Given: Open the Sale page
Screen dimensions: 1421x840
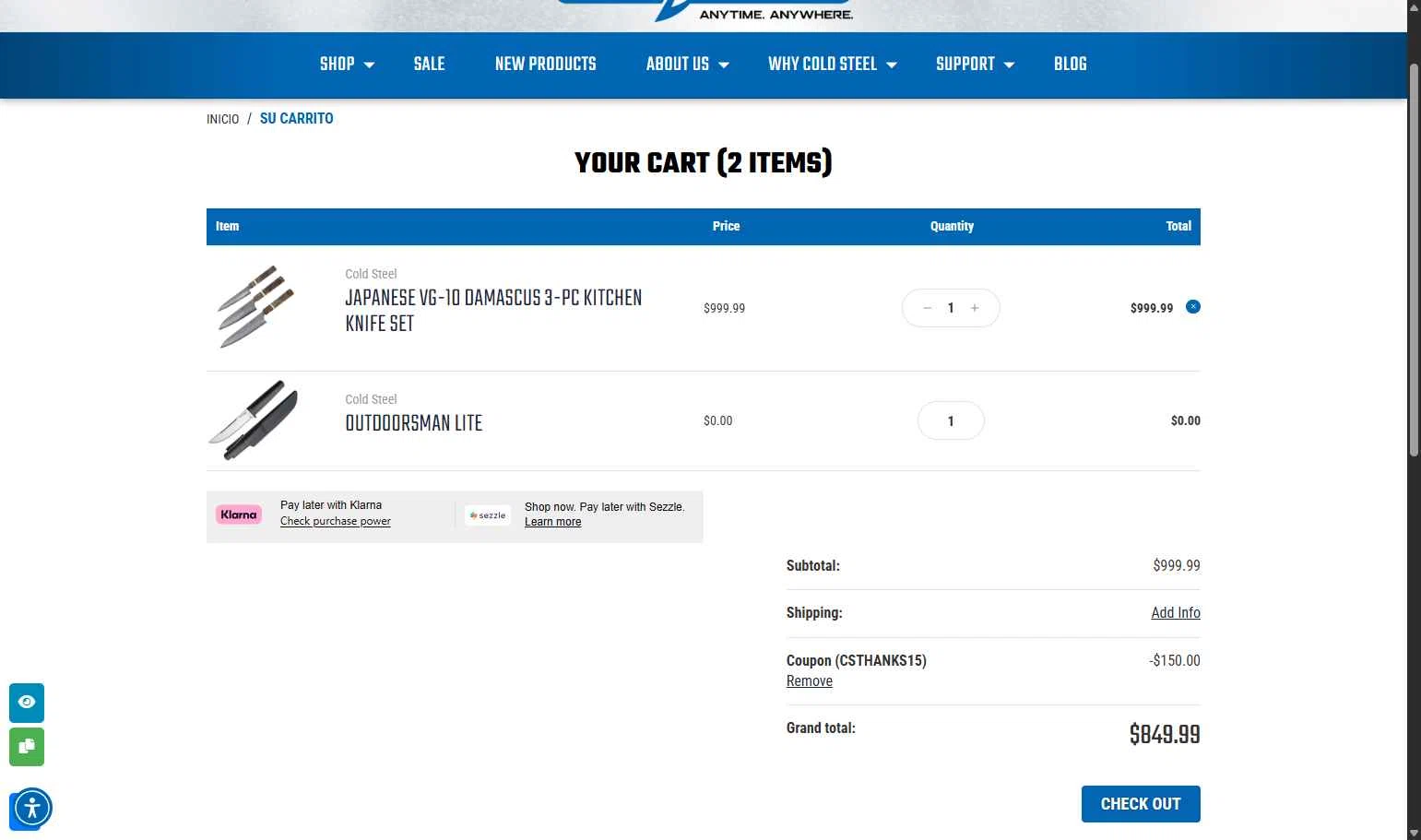Looking at the screenshot, I should (429, 64).
